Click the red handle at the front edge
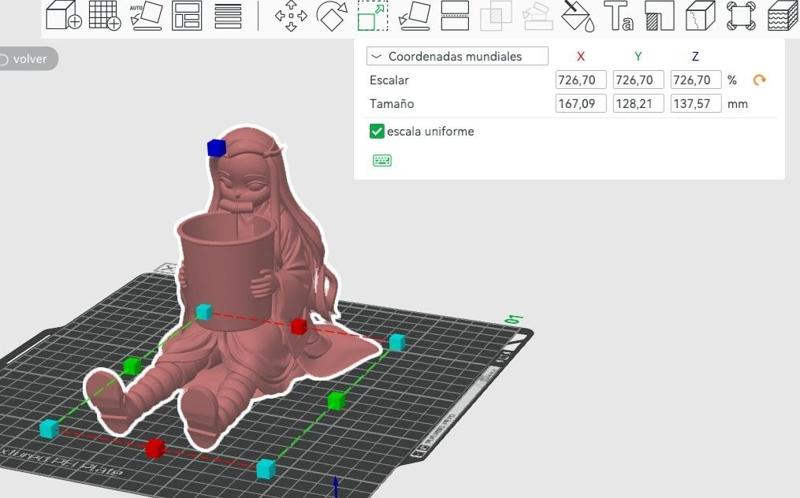Image resolution: width=800 pixels, height=498 pixels. [155, 448]
